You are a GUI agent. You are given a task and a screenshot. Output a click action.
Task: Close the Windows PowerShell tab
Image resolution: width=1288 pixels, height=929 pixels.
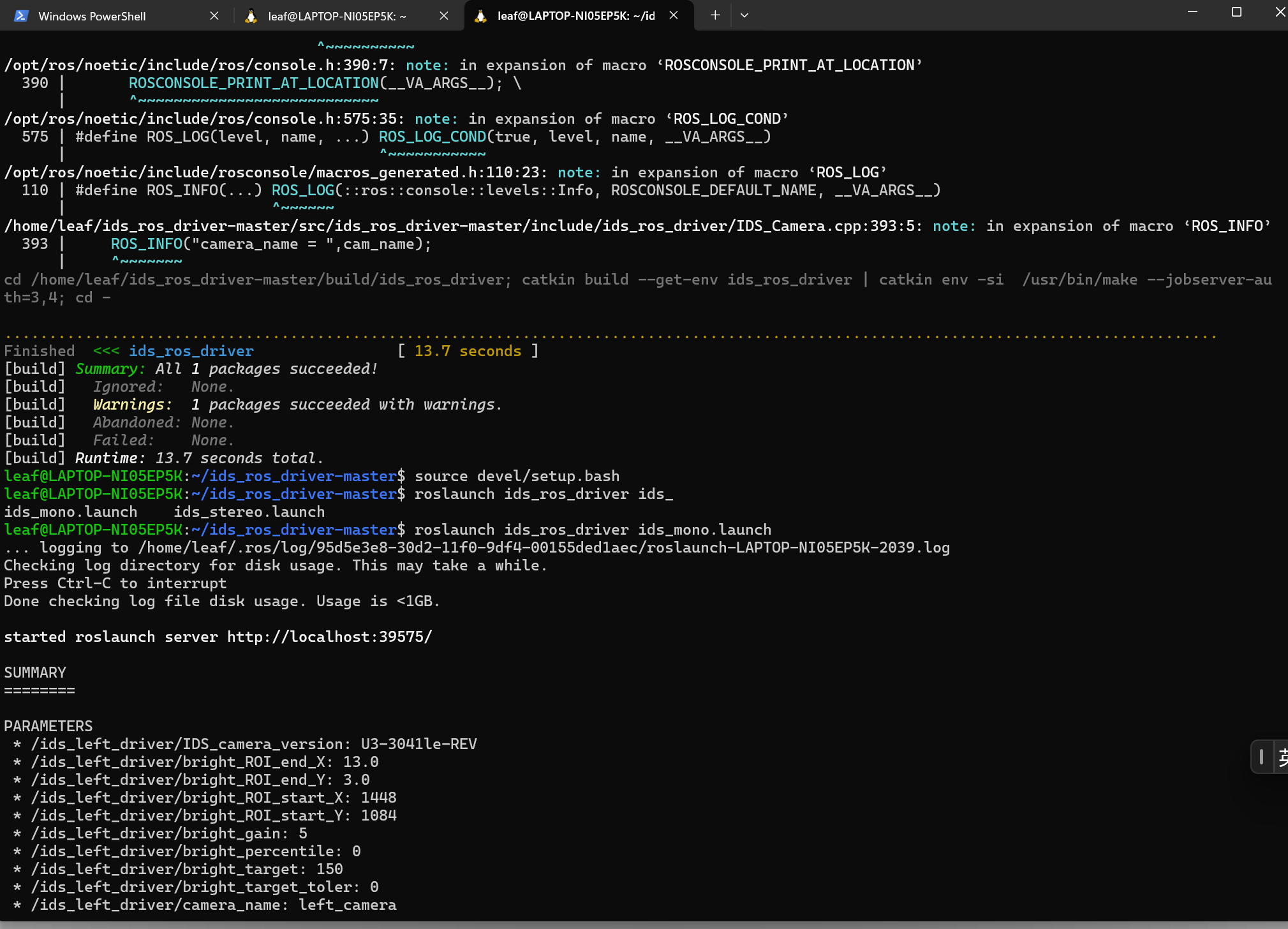[214, 16]
